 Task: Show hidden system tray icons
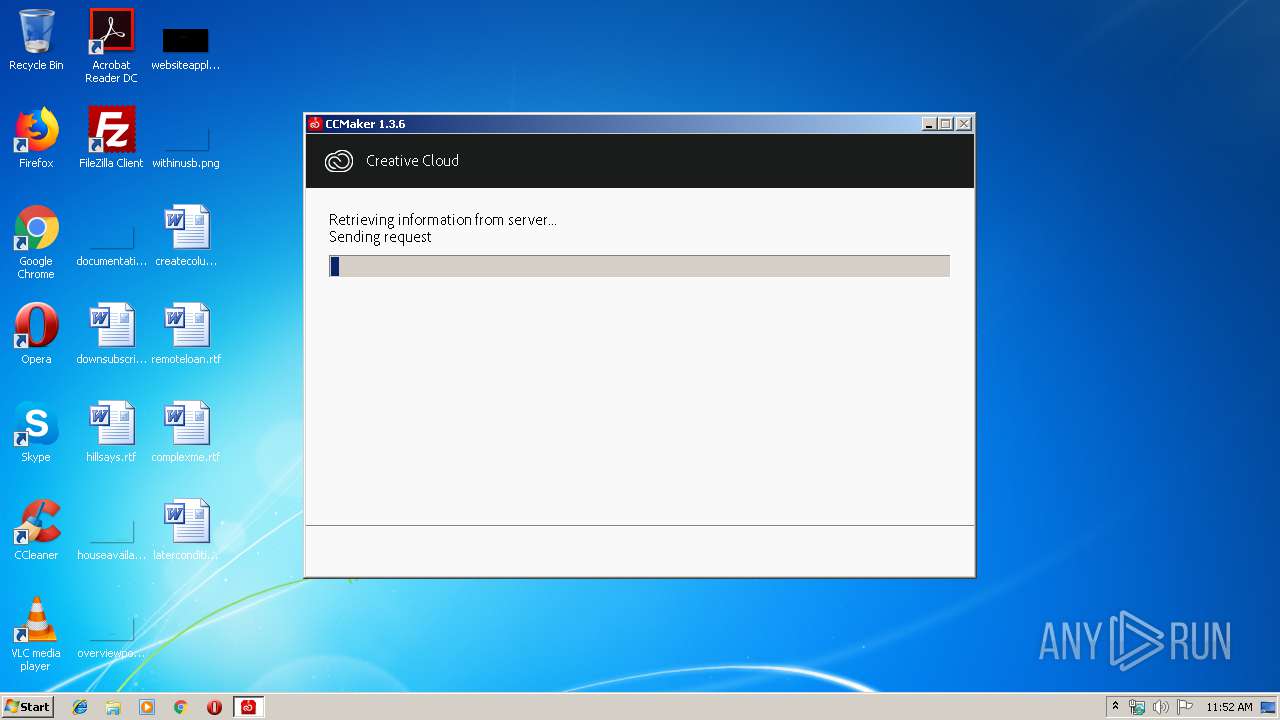pos(1115,707)
